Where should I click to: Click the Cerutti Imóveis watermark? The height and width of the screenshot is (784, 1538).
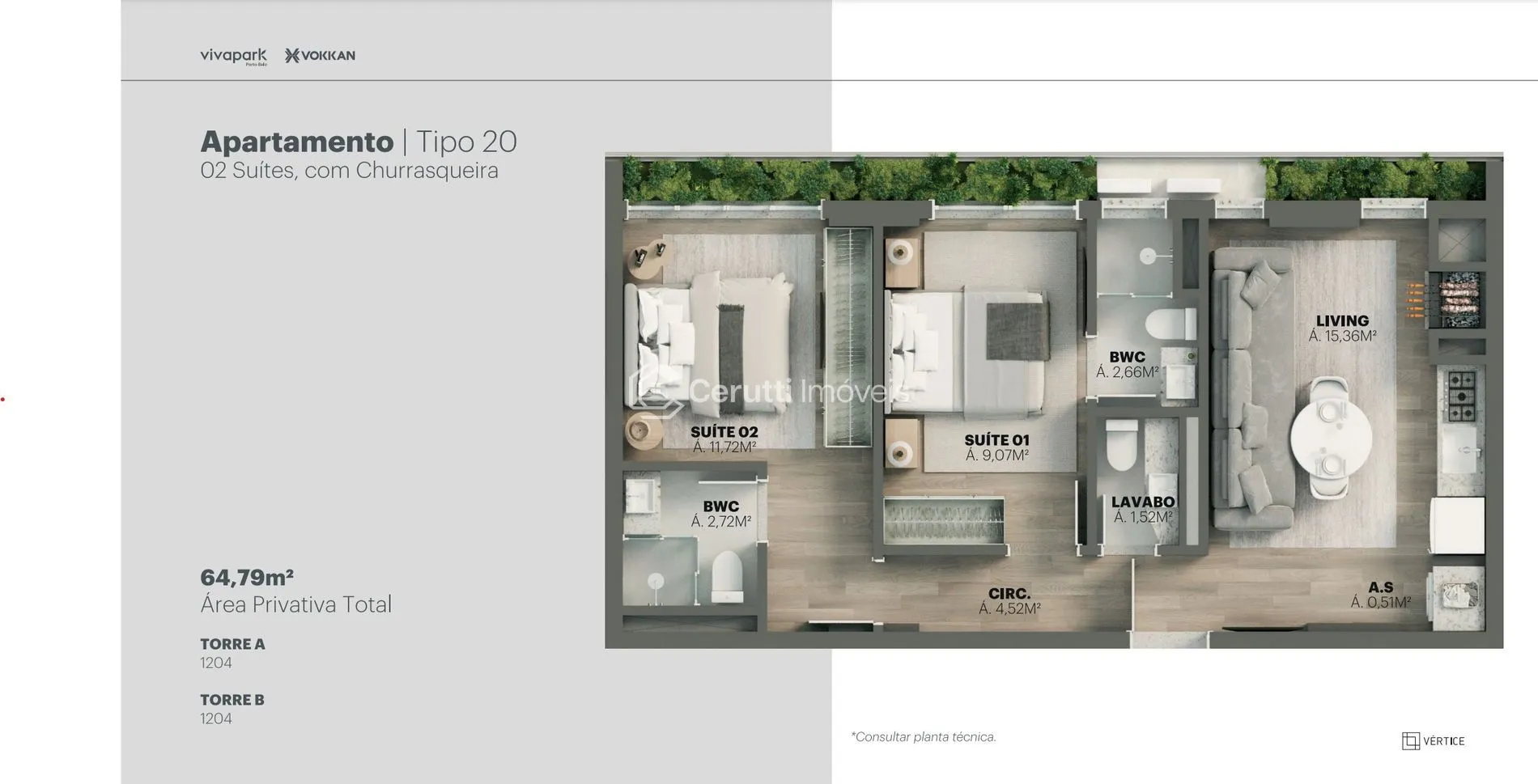tap(769, 392)
